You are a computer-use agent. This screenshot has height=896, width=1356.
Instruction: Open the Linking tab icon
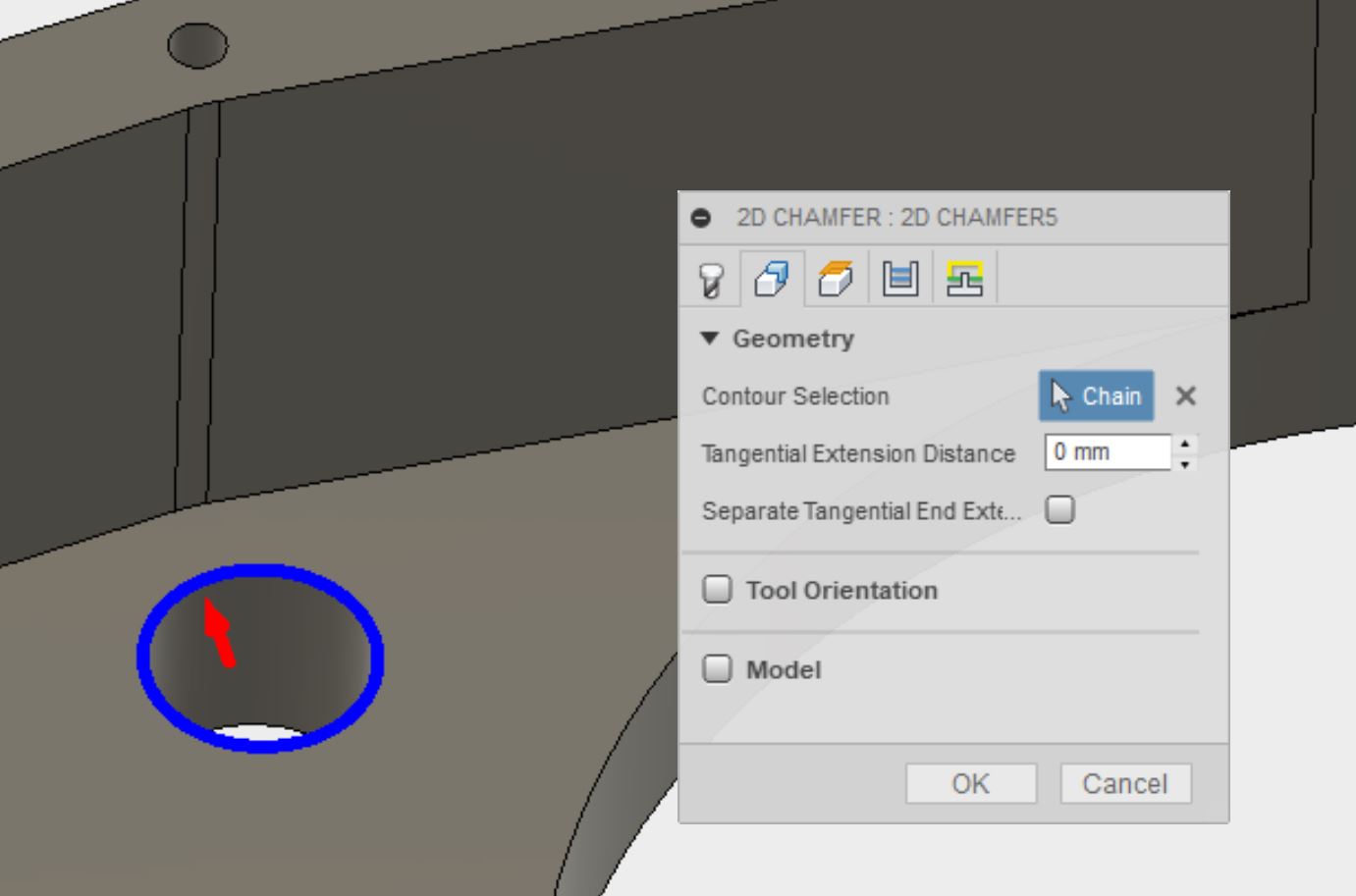[964, 280]
